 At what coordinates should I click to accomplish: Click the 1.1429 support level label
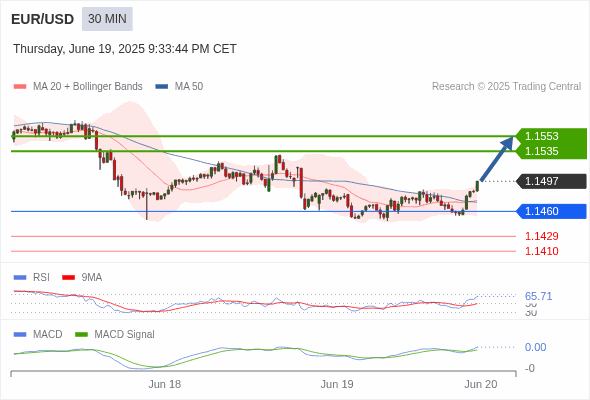pyautogui.click(x=541, y=236)
